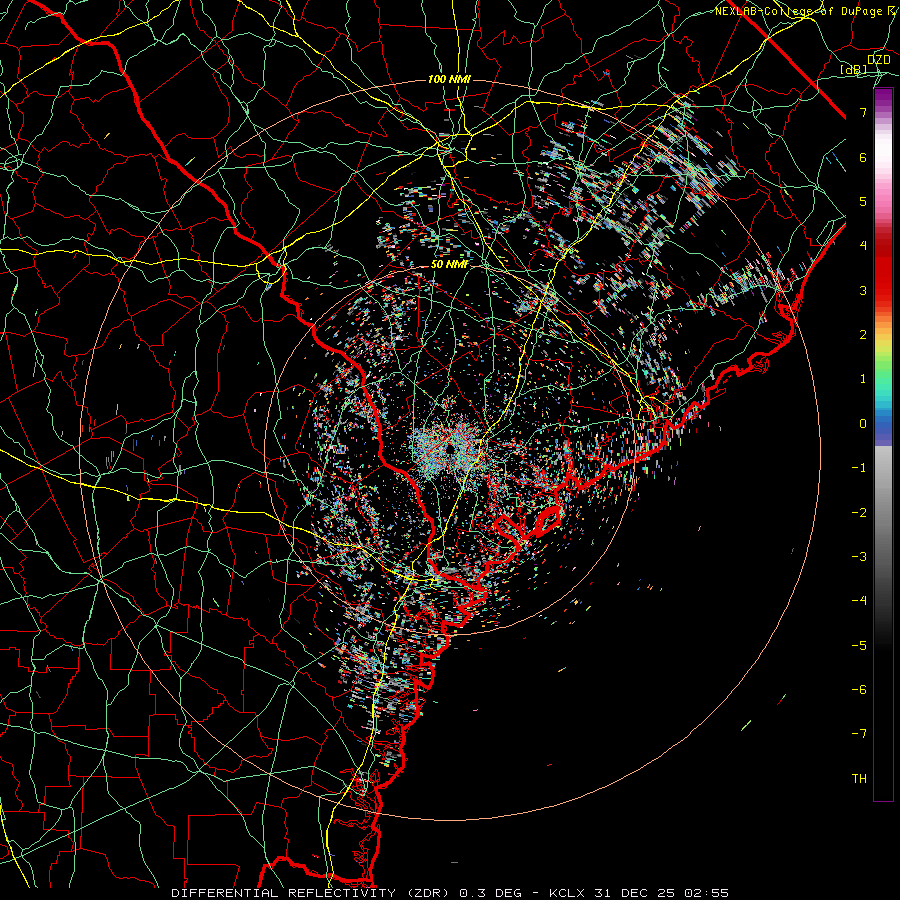The width and height of the screenshot is (900, 900).
Task: Click the 5 dB value on color scale
Action: pos(863,201)
